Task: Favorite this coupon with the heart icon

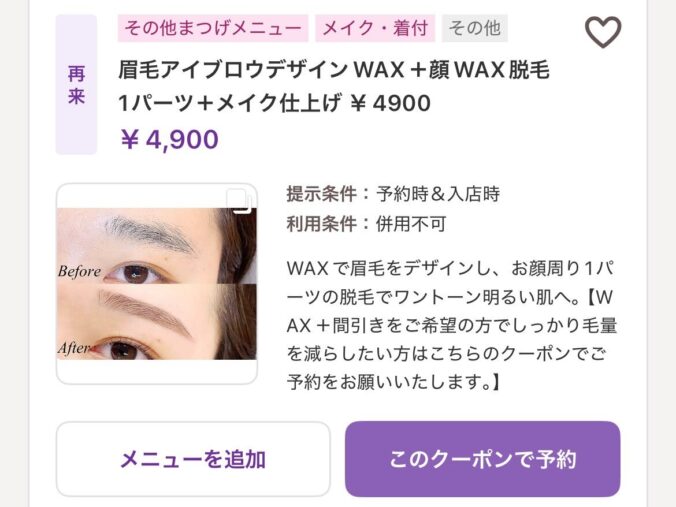Action: pos(603,32)
